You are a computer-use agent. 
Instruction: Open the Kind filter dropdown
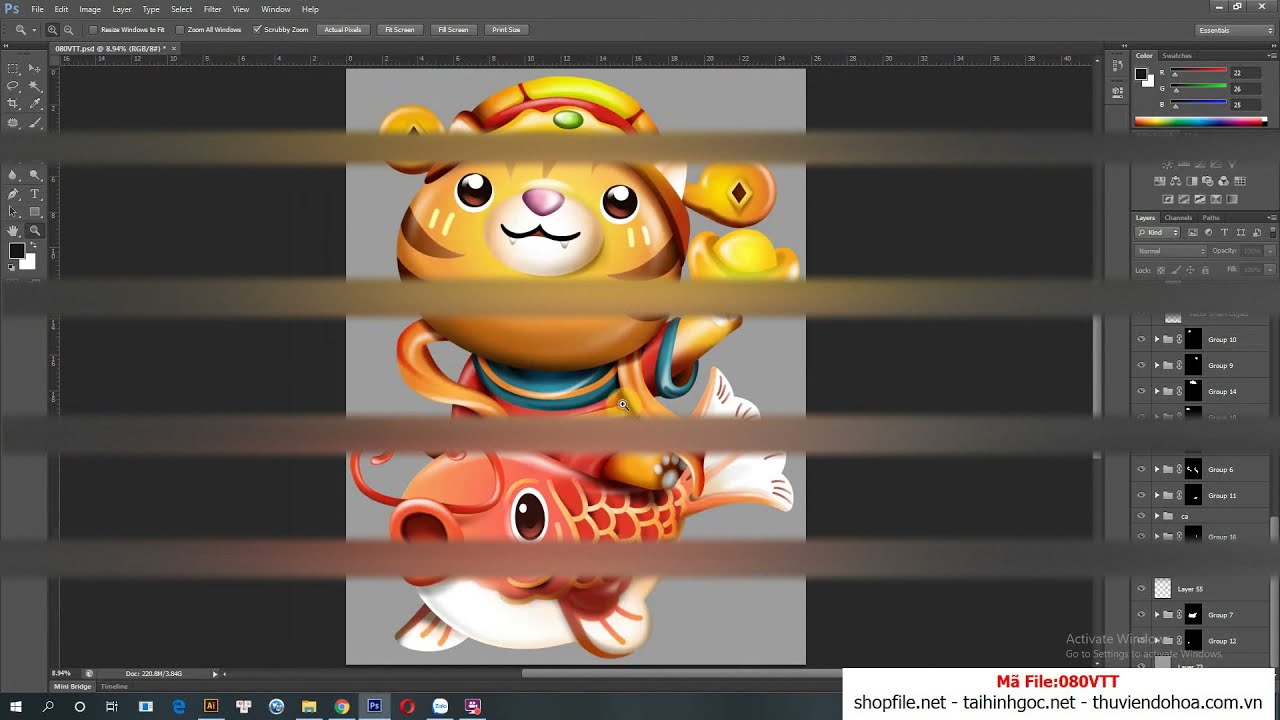pos(1158,232)
